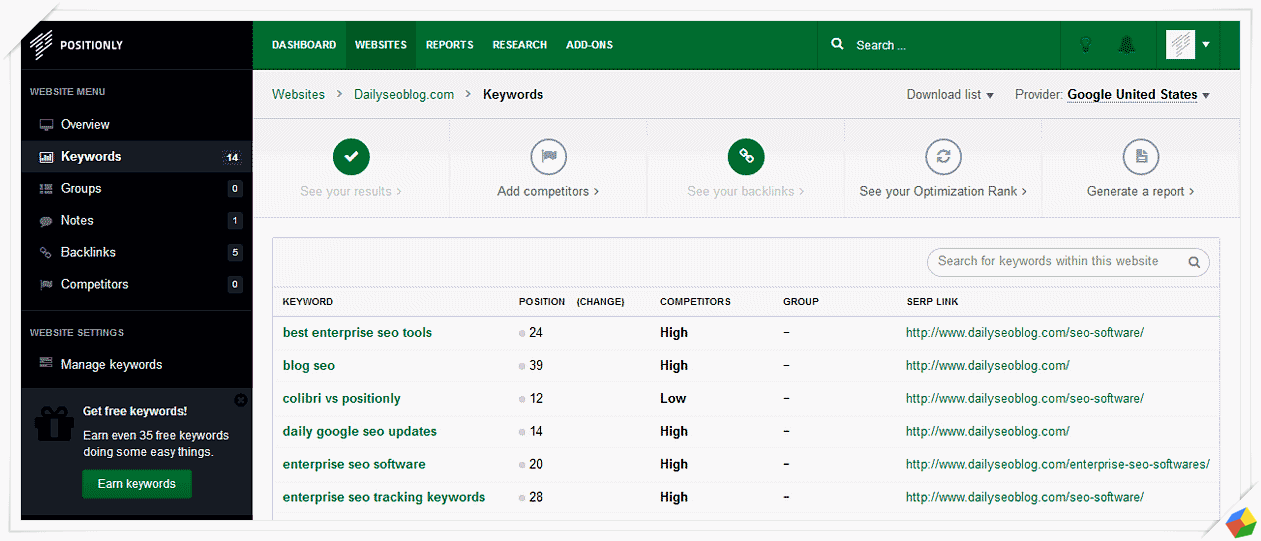This screenshot has width=1261, height=541.
Task: Click the lightbulb icon in top bar
Action: 1084,45
